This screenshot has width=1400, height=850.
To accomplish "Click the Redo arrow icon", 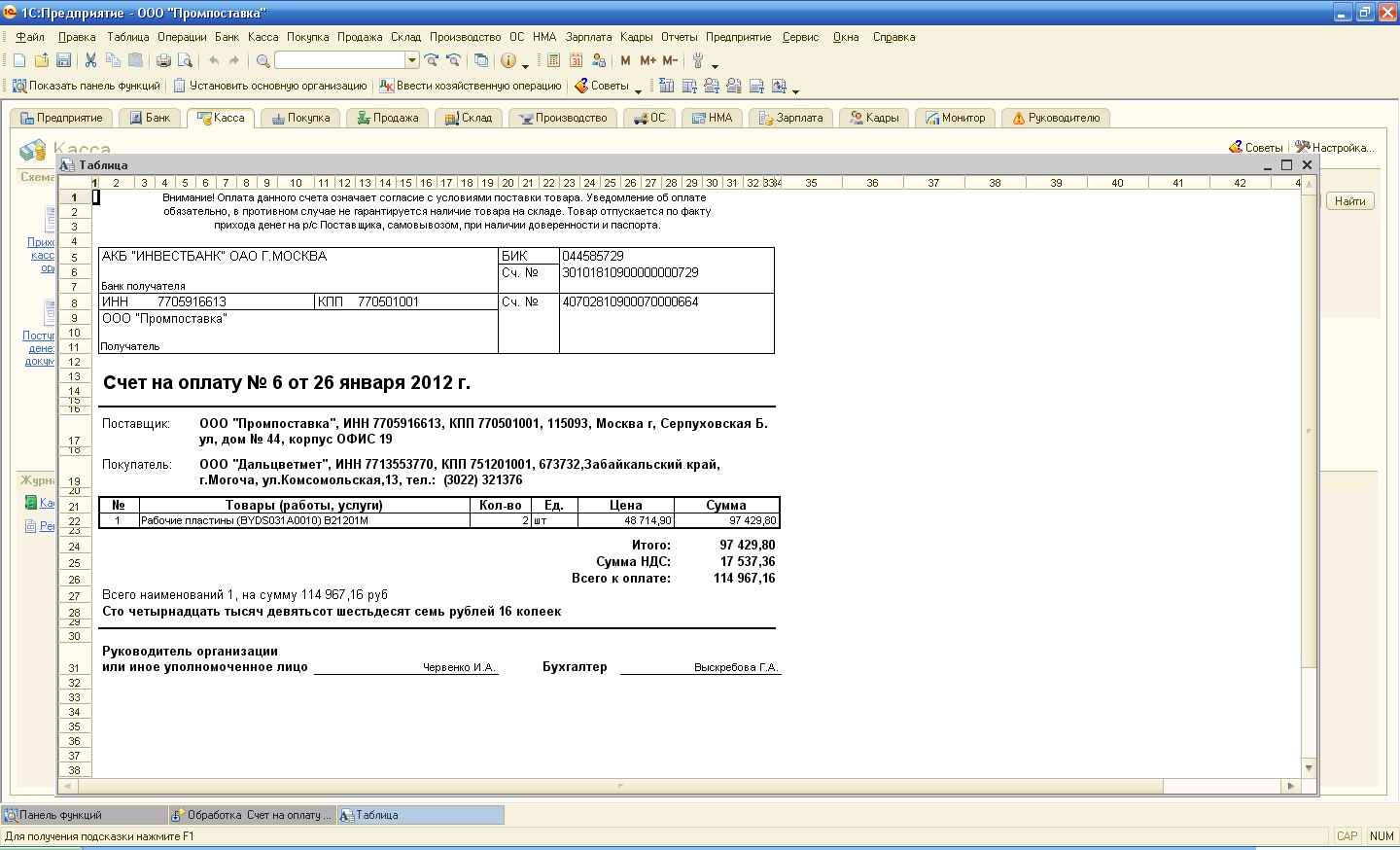I will point(234,60).
